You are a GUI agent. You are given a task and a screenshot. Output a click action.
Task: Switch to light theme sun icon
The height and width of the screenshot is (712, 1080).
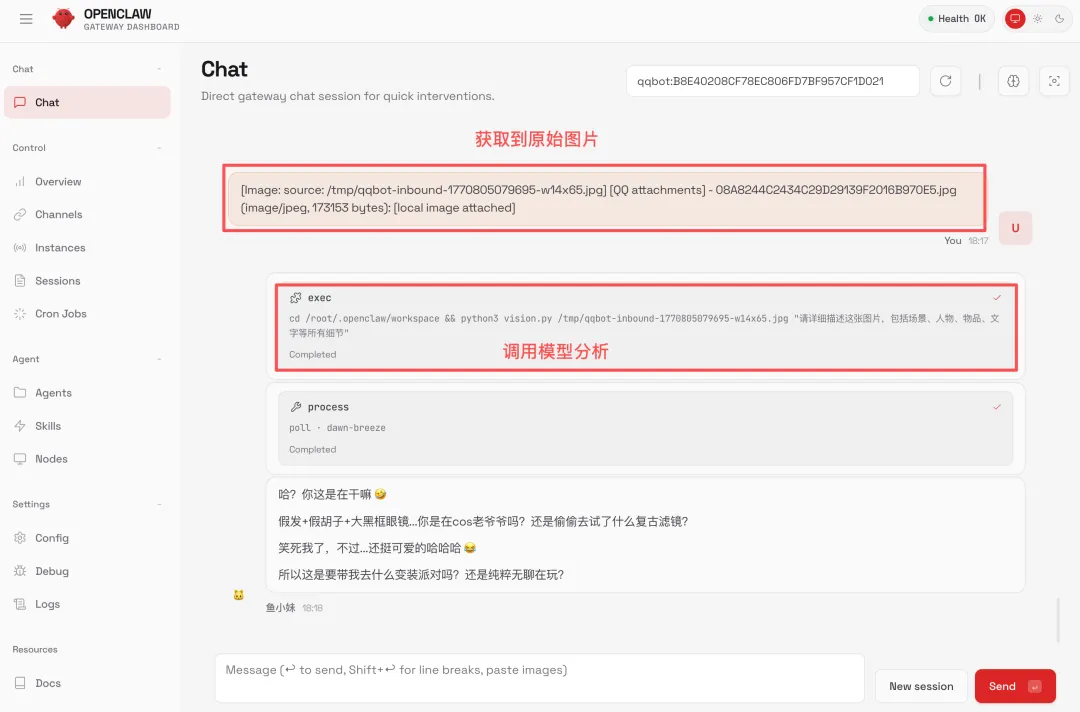tap(1037, 19)
